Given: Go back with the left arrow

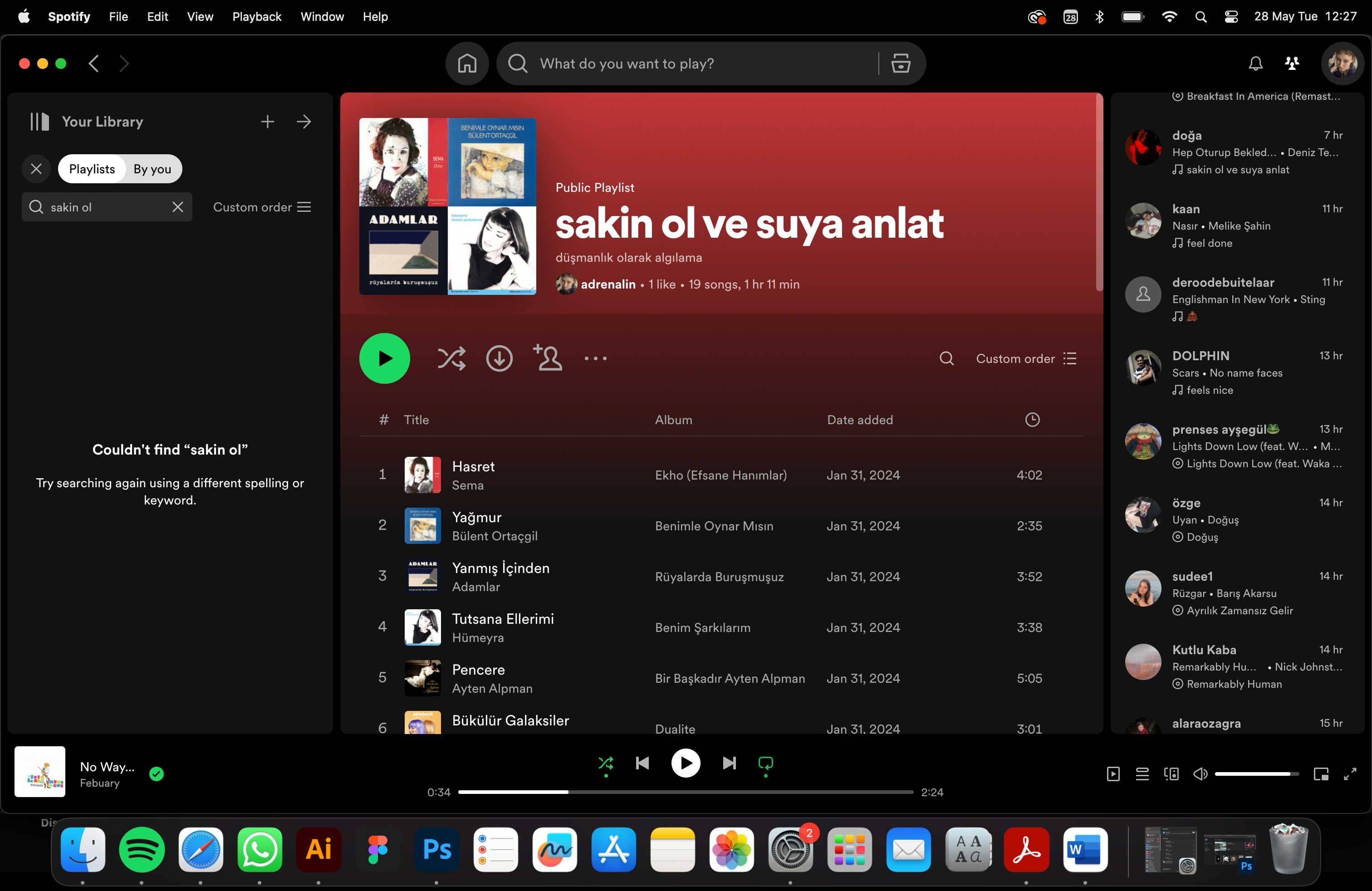Looking at the screenshot, I should tap(94, 64).
